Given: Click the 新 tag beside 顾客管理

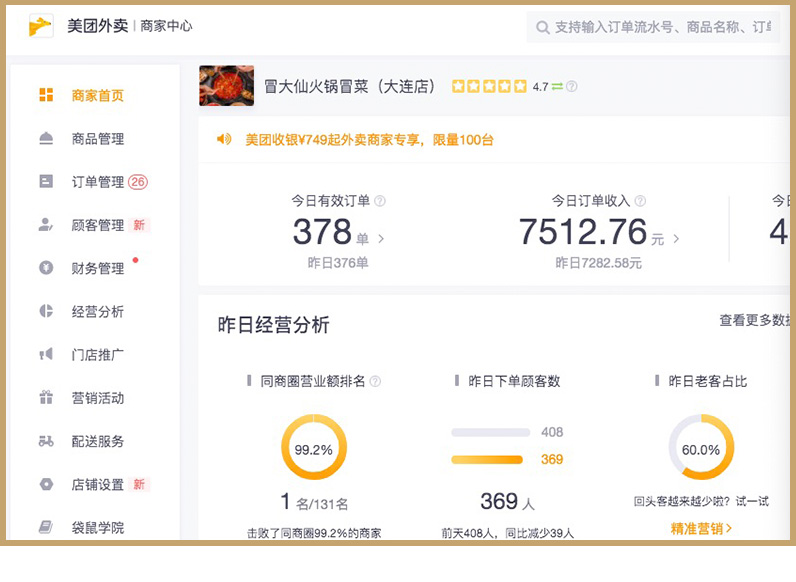Looking at the screenshot, I should coord(139,225).
